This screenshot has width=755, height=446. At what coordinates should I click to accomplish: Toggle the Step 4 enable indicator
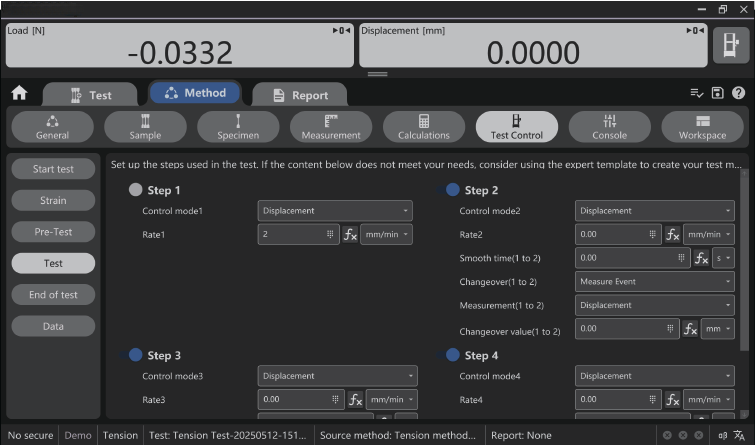click(453, 355)
